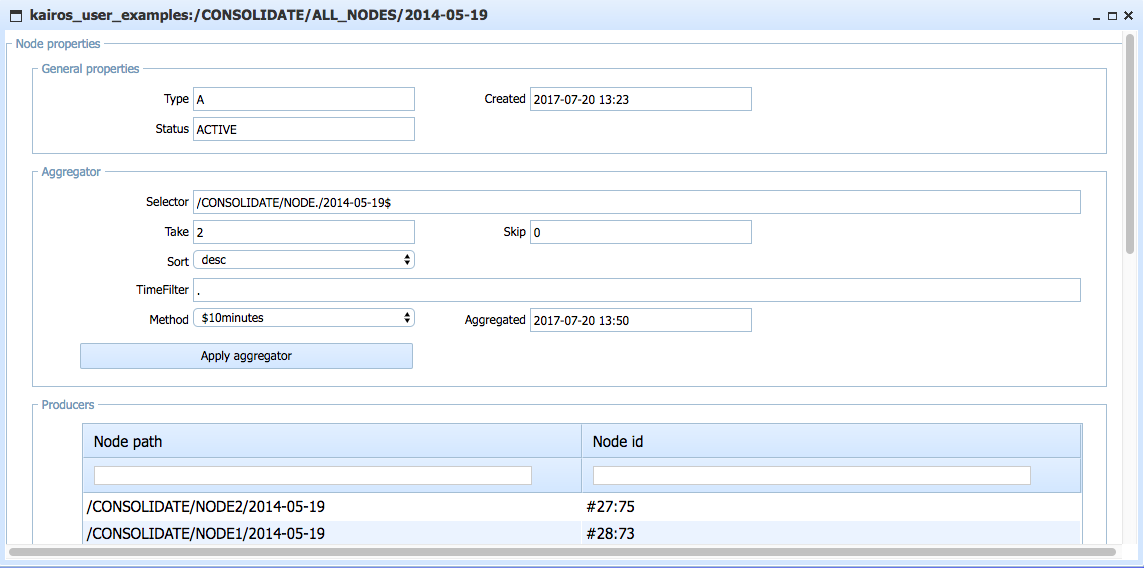Click the Node path filter box
Screen dimensions: 1144x568
click(x=313, y=475)
